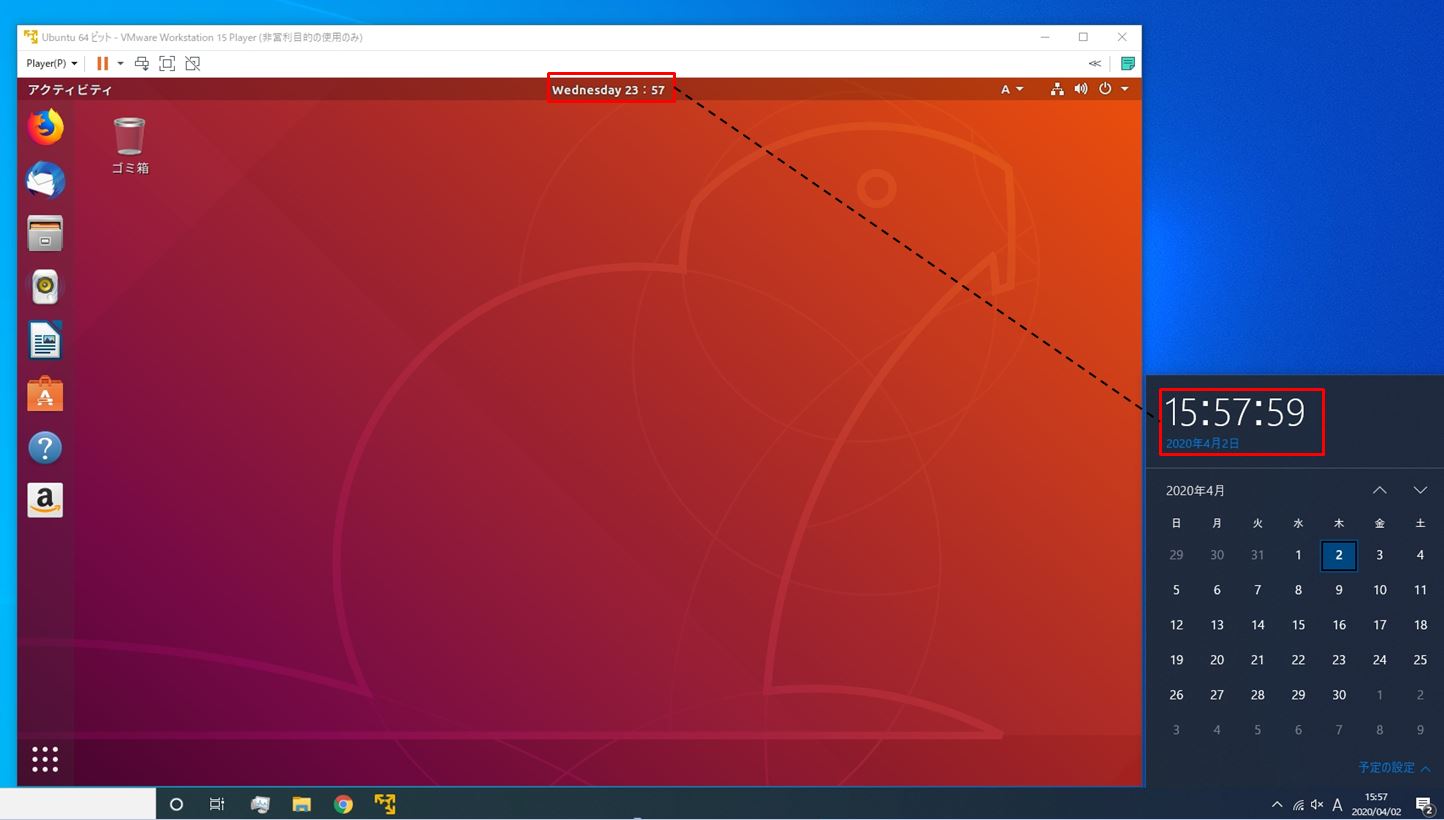Select April 22 in the calendar
Screen dimensions: 1444x820
pyautogui.click(x=1298, y=660)
